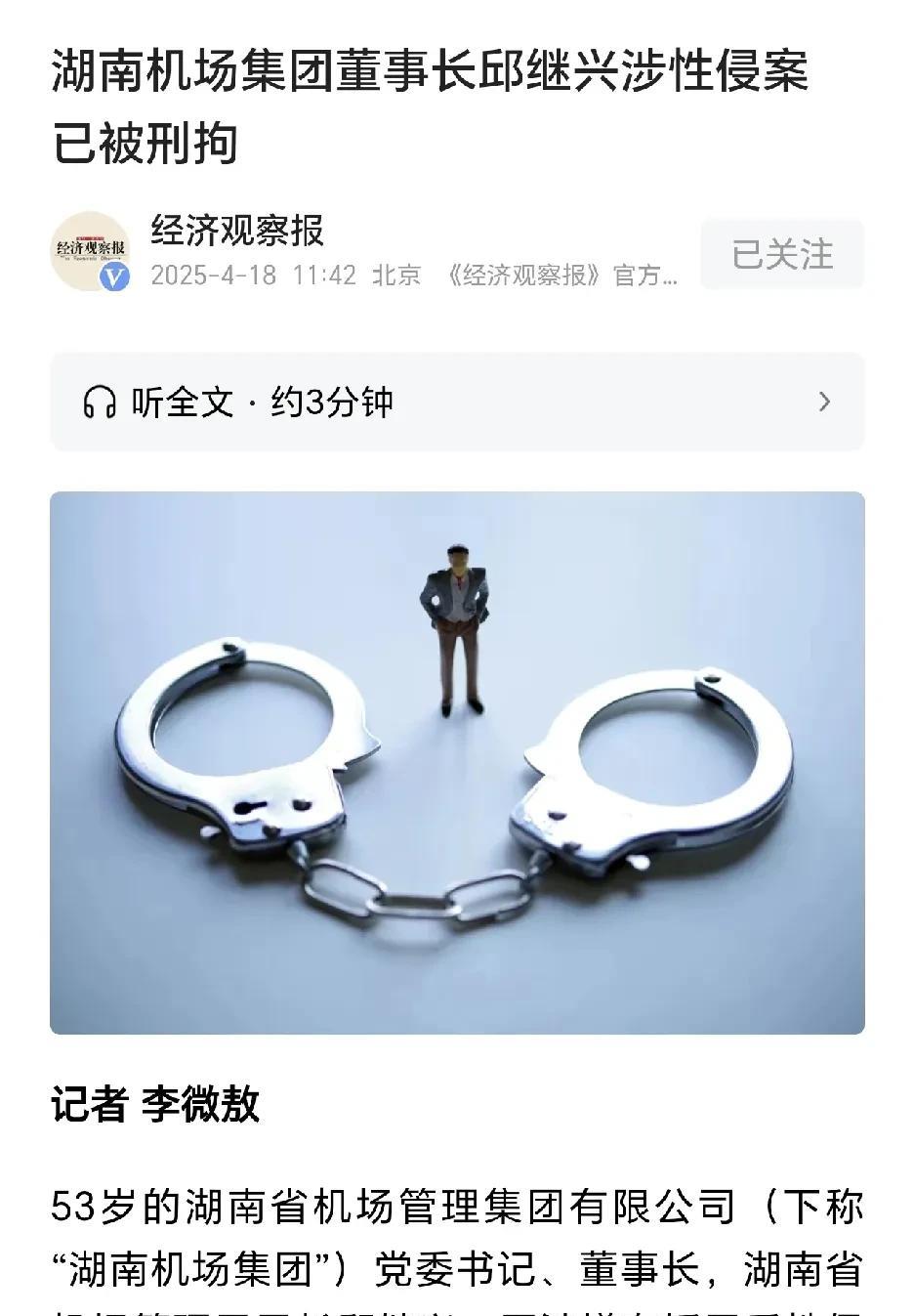Image resolution: width=914 pixels, height=1316 pixels.
Task: Open the 经济观察报 account avatar
Action: click(90, 251)
